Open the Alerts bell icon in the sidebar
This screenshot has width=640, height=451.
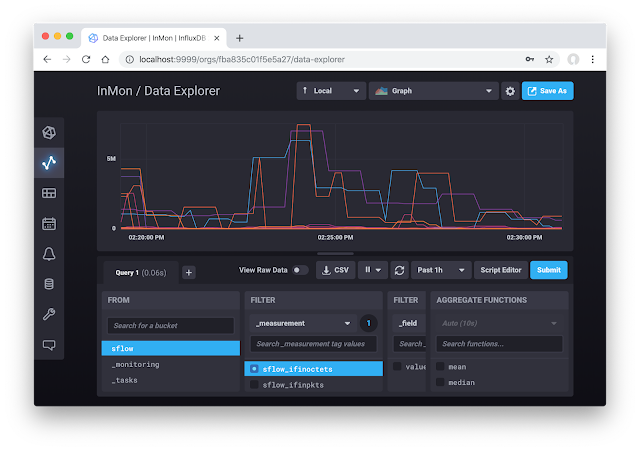coord(49,254)
